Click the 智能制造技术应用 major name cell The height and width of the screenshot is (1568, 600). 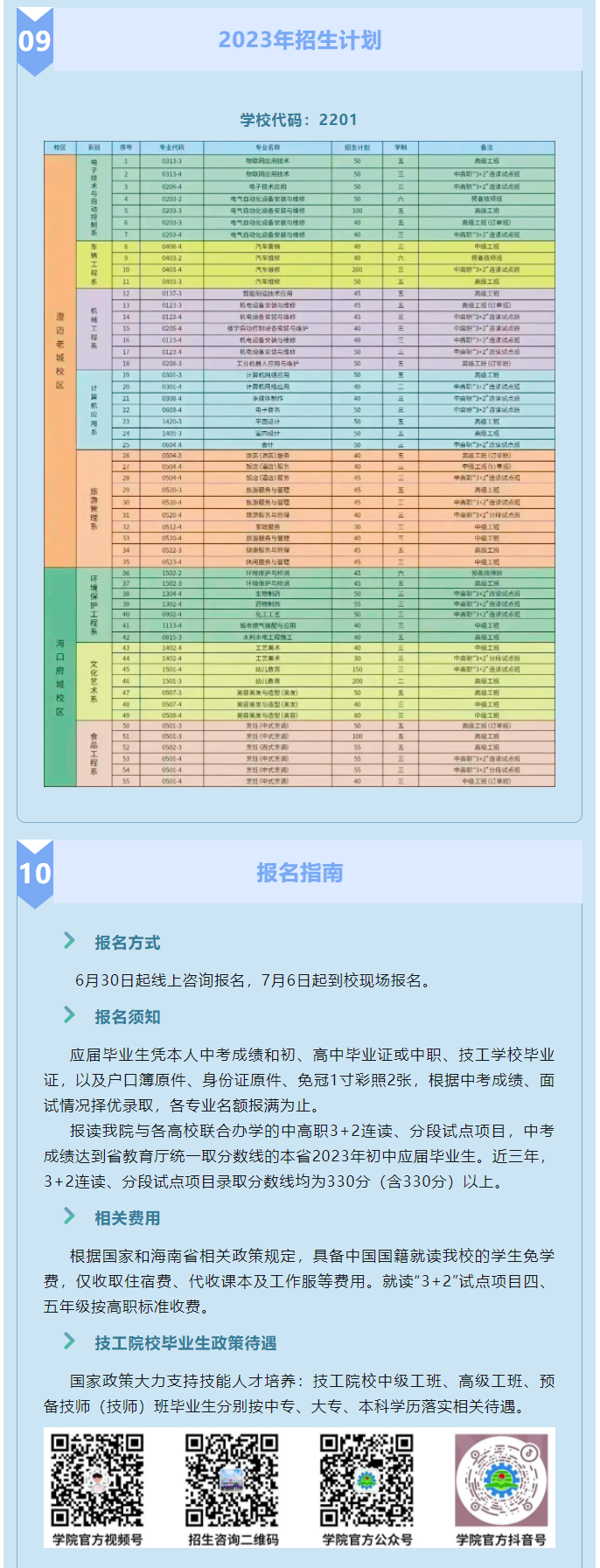[x=268, y=294]
